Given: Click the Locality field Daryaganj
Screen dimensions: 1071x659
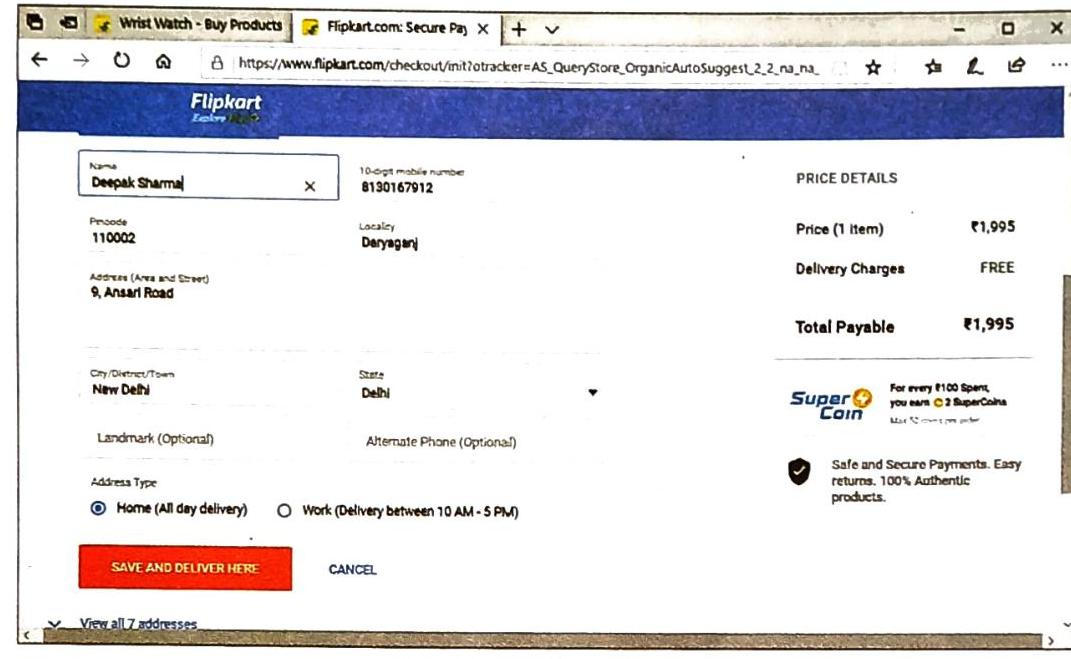Looking at the screenshot, I should click(478, 237).
